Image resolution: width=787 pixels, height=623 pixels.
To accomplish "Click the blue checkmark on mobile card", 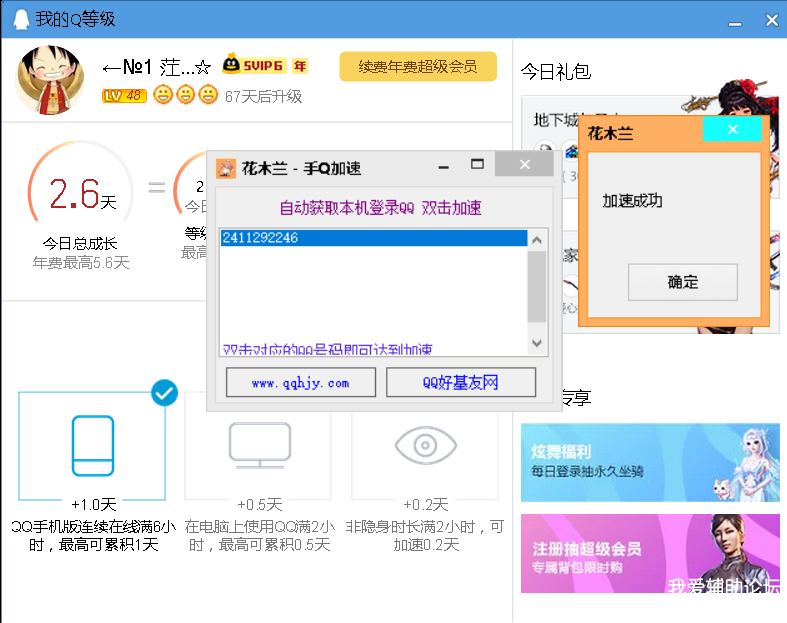I will click(164, 393).
